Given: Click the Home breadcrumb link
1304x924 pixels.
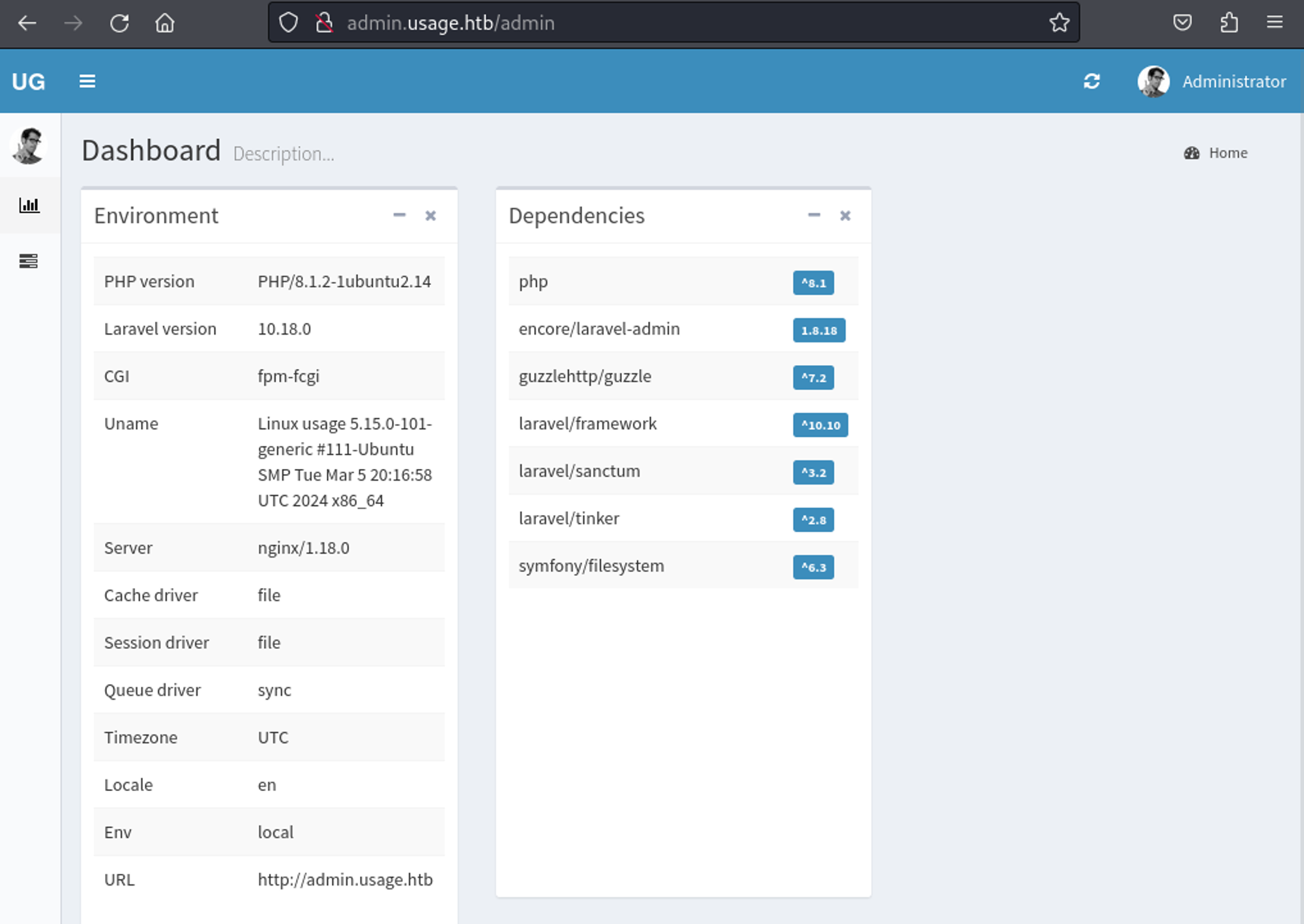Looking at the screenshot, I should coord(1227,153).
